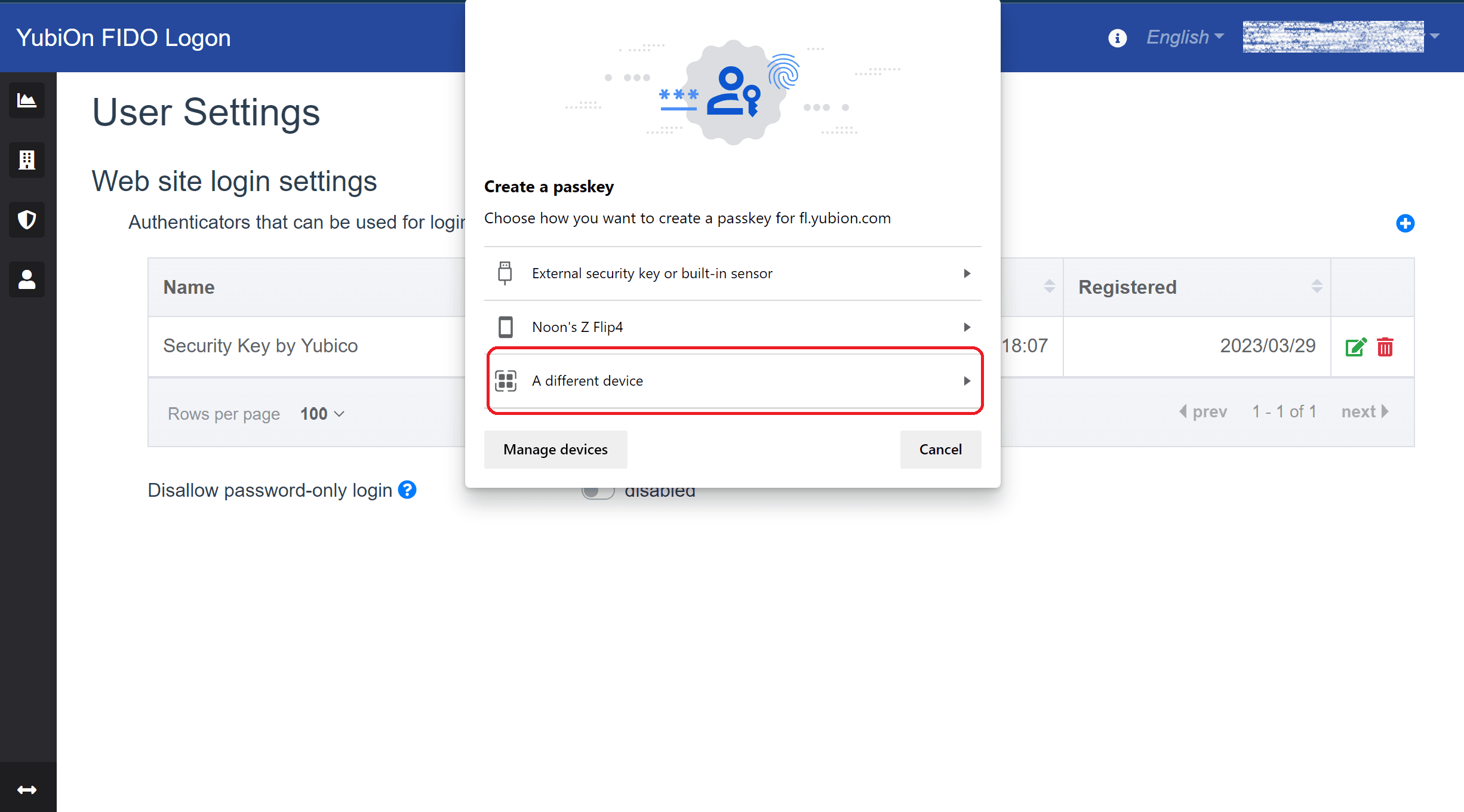The image size is (1464, 812).
Task: Click the information icon in the header
Action: click(1117, 38)
